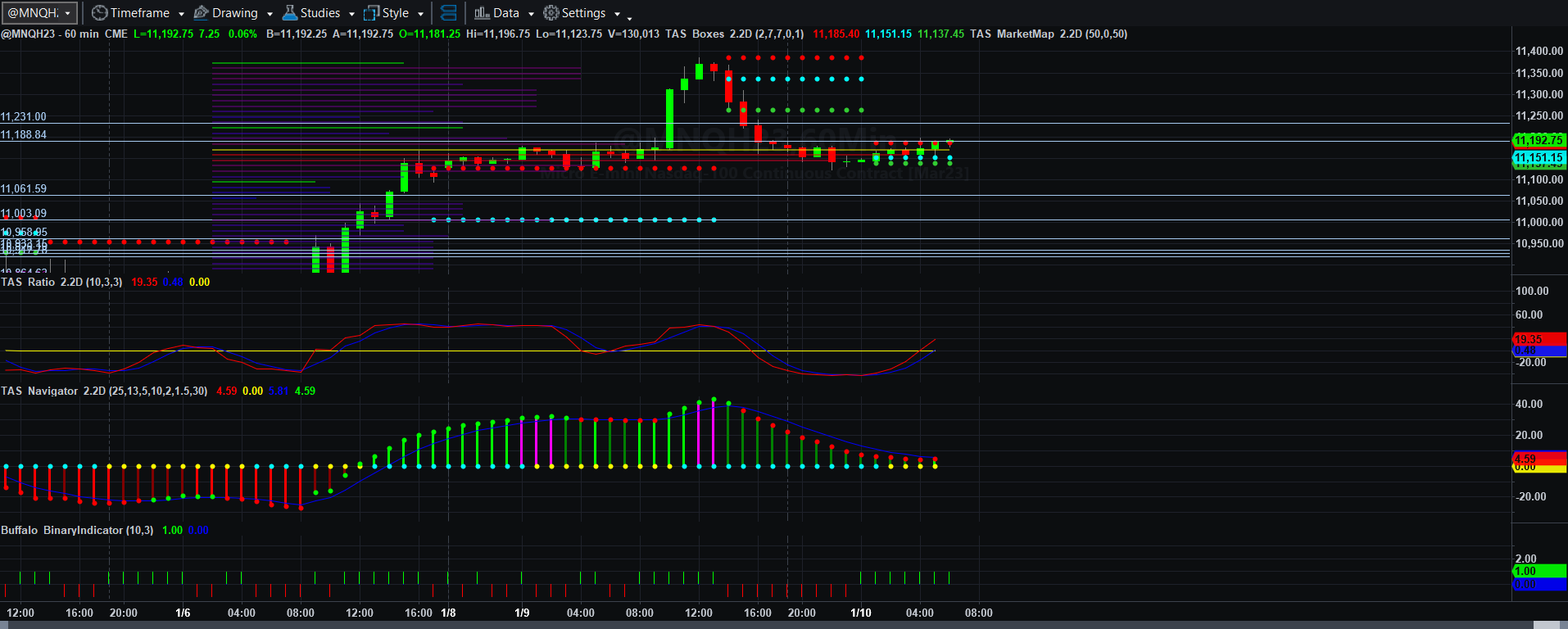This screenshot has width=1568, height=629.
Task: Click the blue stacked panels icon
Action: click(448, 13)
